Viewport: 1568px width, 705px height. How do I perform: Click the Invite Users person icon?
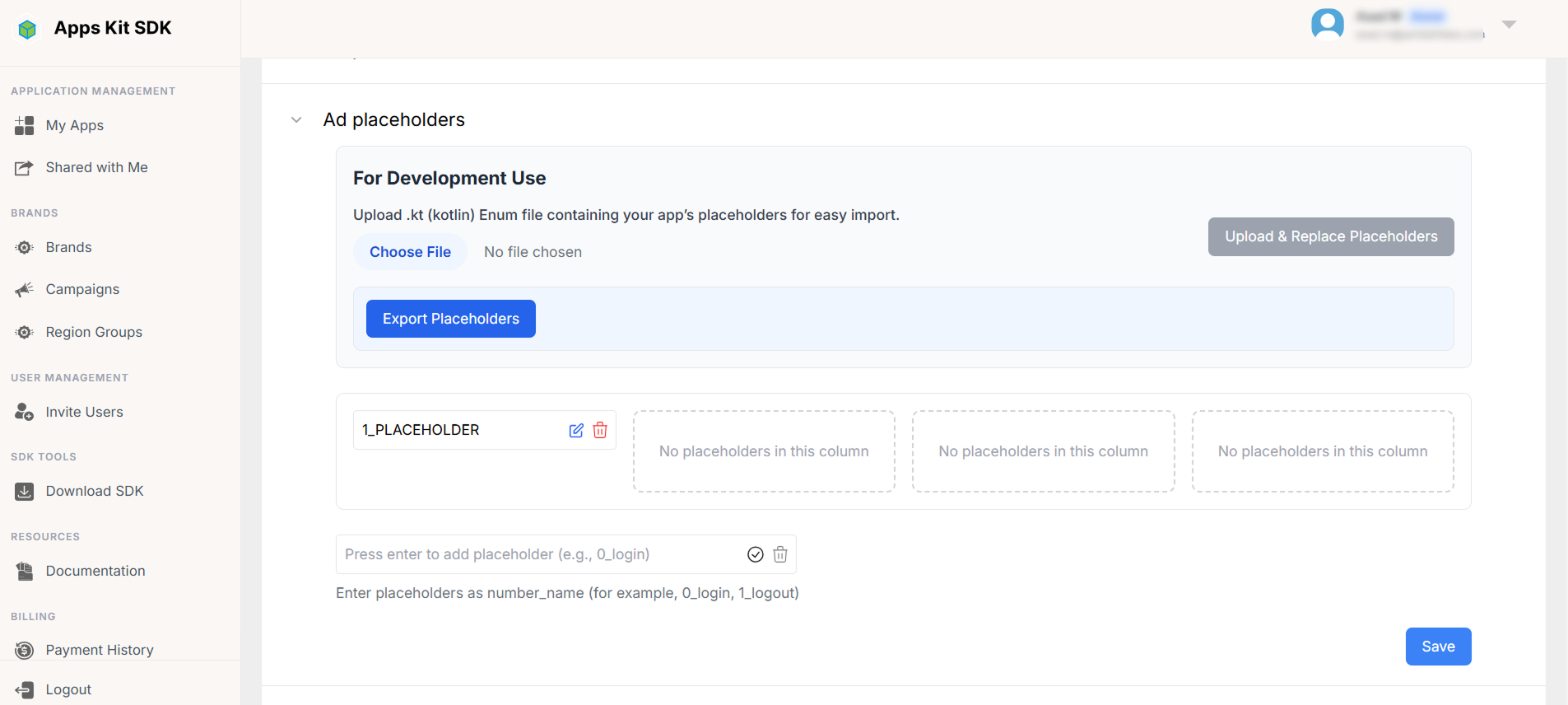(25, 412)
